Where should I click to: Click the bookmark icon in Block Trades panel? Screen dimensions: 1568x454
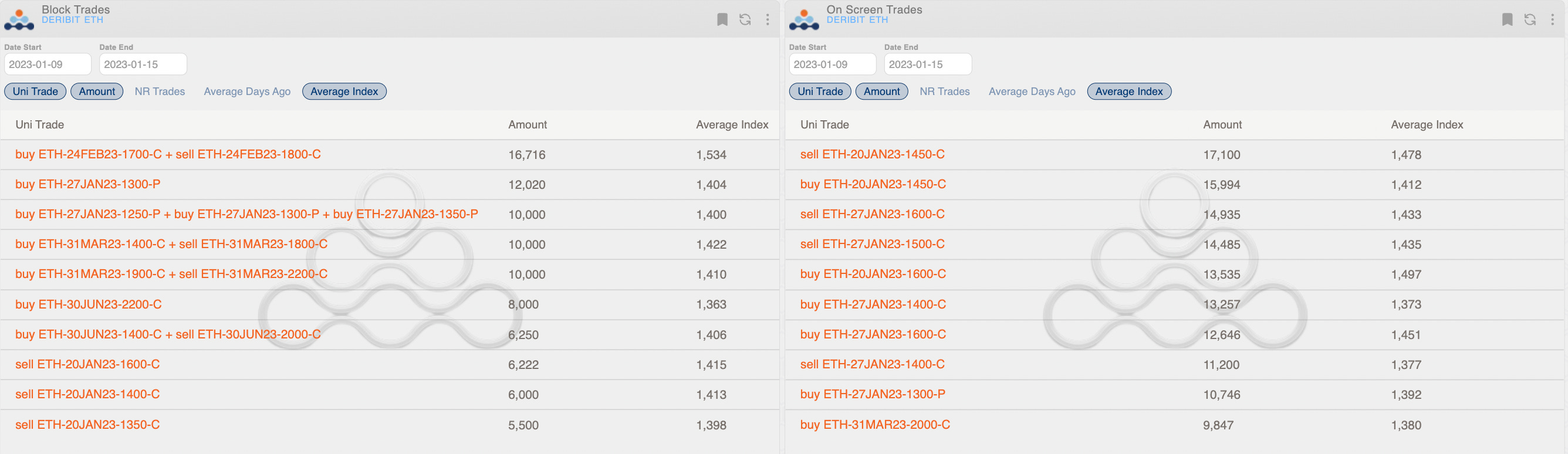coord(722,19)
